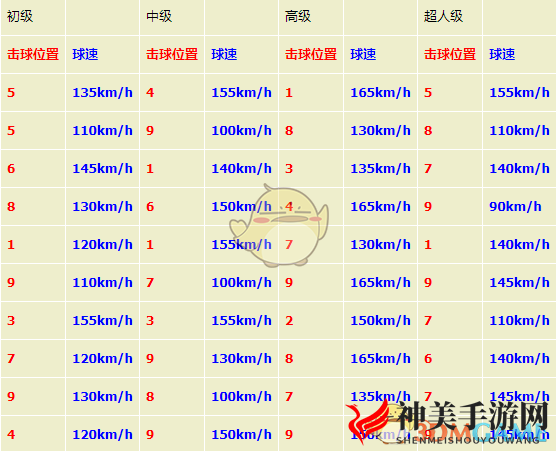Click 140km/h in the 中级 speed column
Screen dimensions: 558x451
click(x=242, y=168)
